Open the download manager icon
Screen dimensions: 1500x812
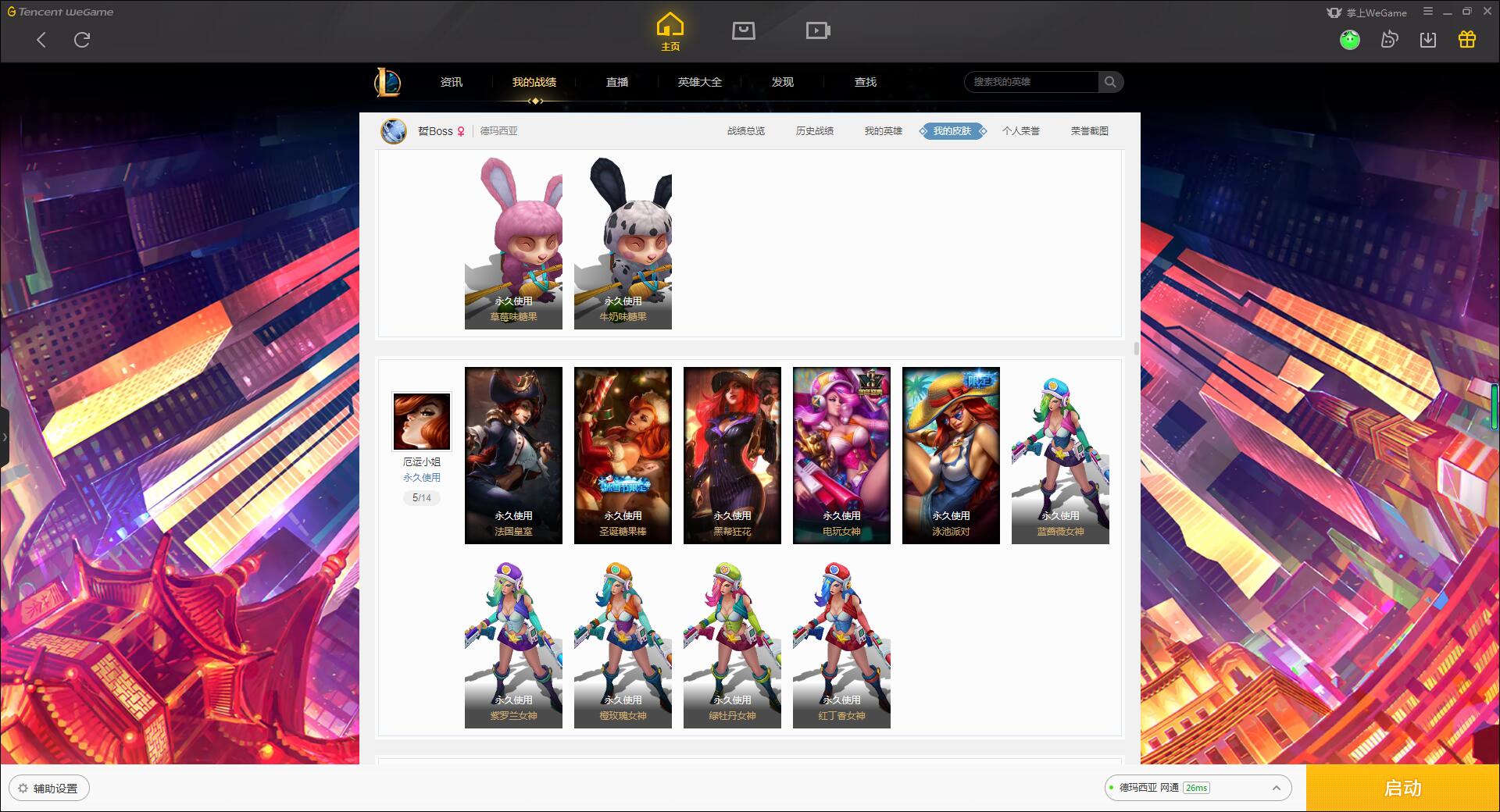(1428, 39)
